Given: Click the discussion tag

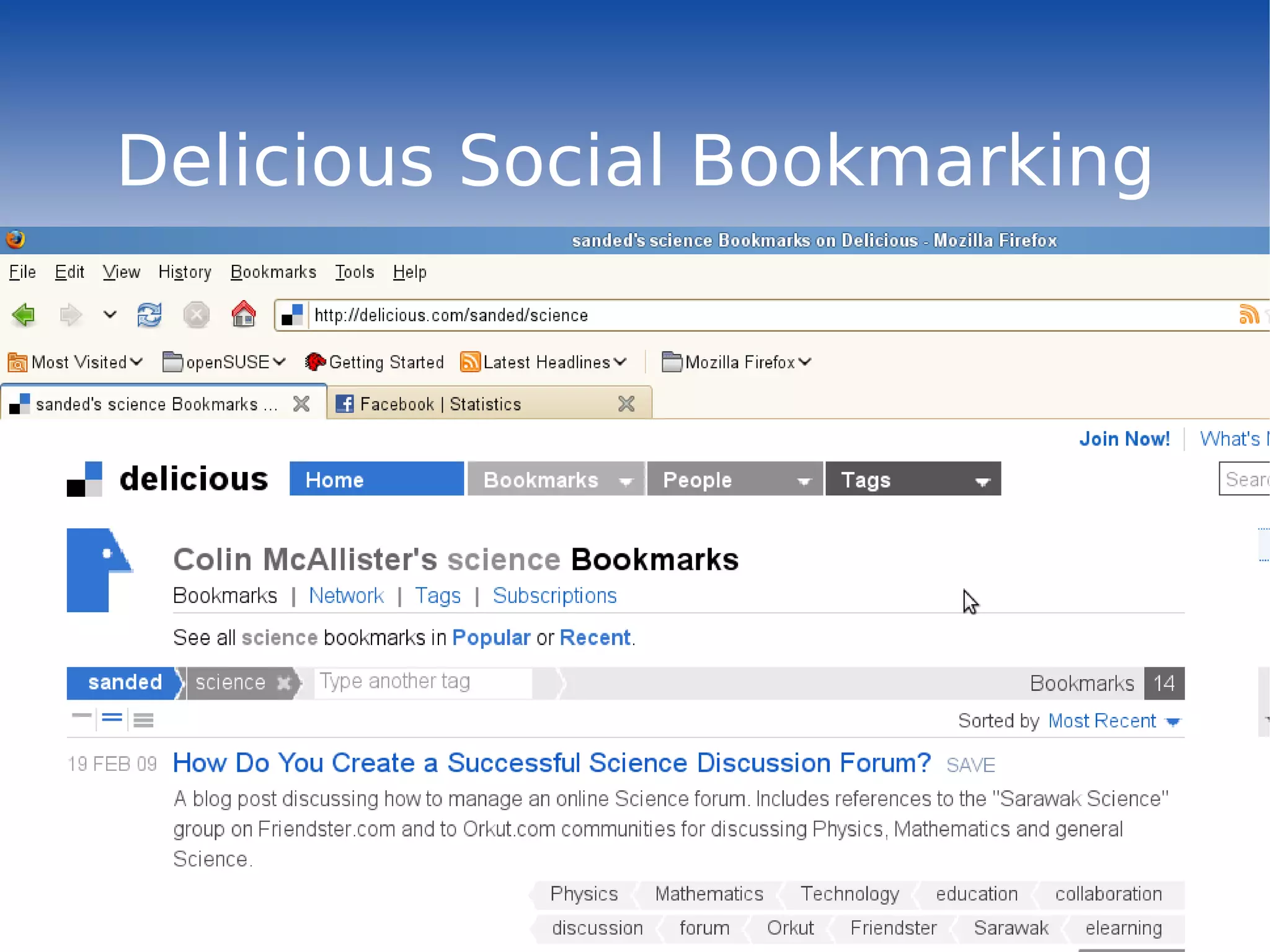Looking at the screenshot, I should click(597, 928).
